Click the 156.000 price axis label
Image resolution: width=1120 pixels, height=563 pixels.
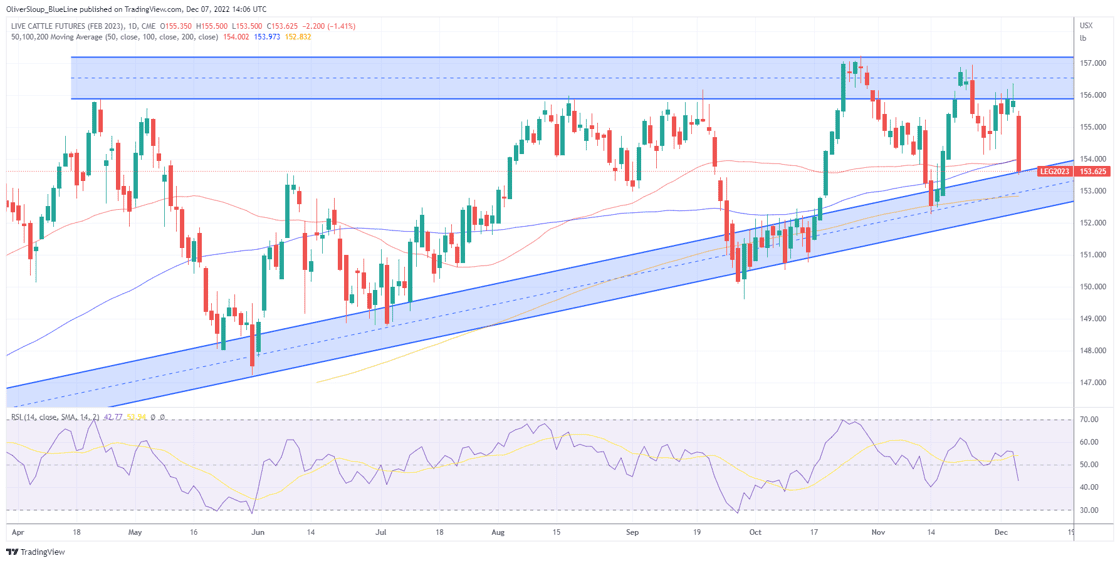pos(1091,95)
